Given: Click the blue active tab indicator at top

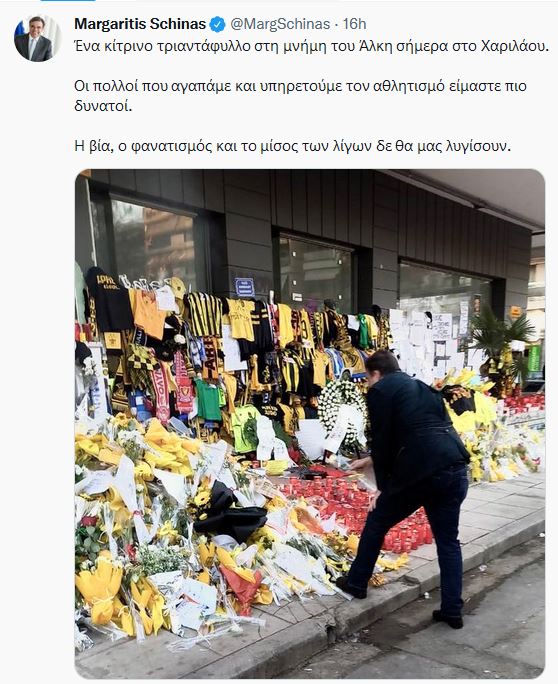Looking at the screenshot, I should (68, 0).
